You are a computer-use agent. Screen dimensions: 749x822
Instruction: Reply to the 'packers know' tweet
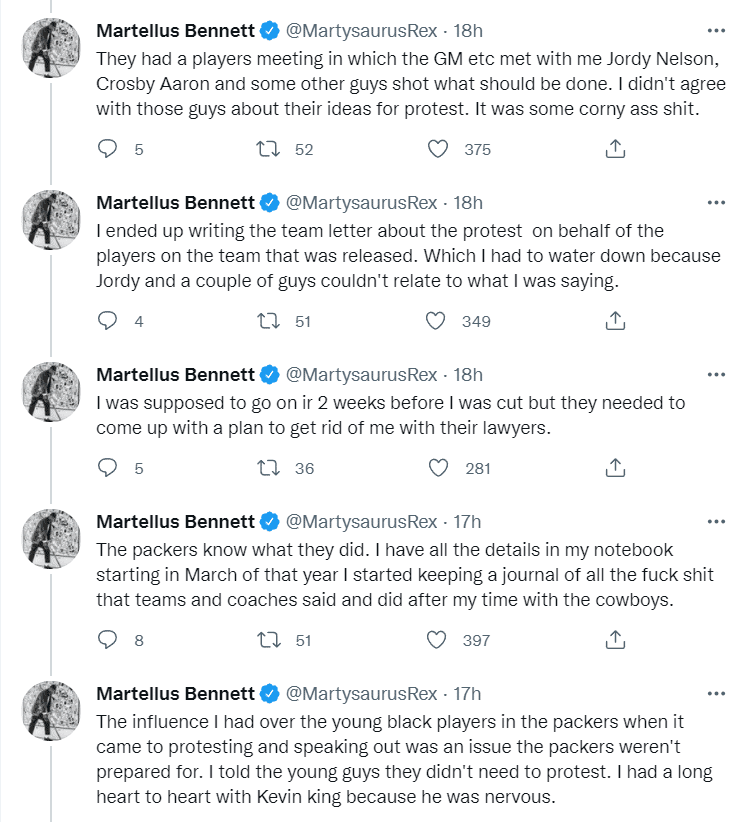pyautogui.click(x=108, y=639)
